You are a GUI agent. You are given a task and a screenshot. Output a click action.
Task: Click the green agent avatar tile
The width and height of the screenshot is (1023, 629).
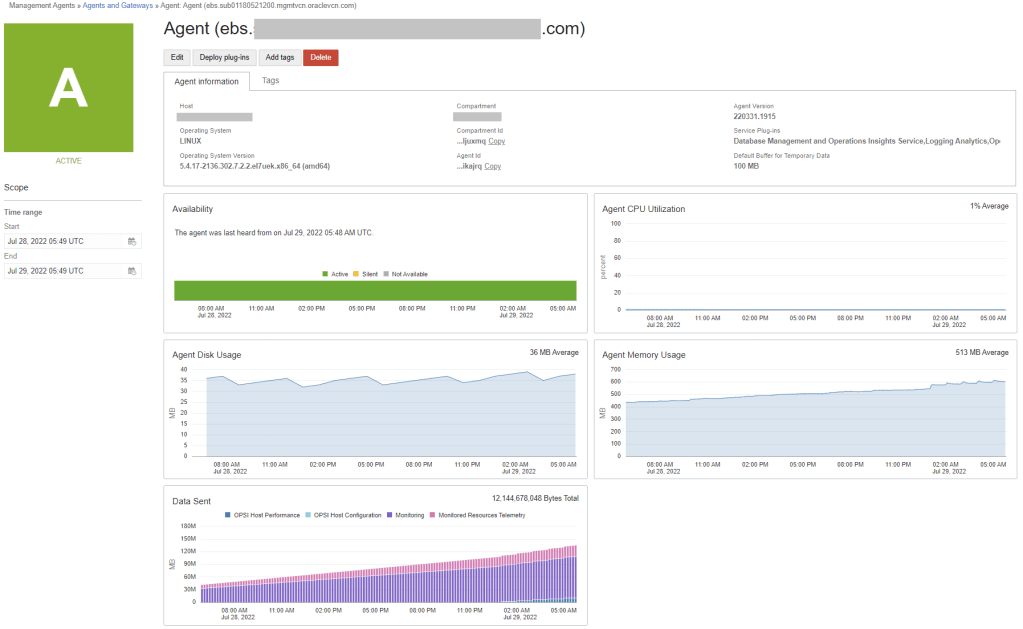pyautogui.click(x=68, y=88)
